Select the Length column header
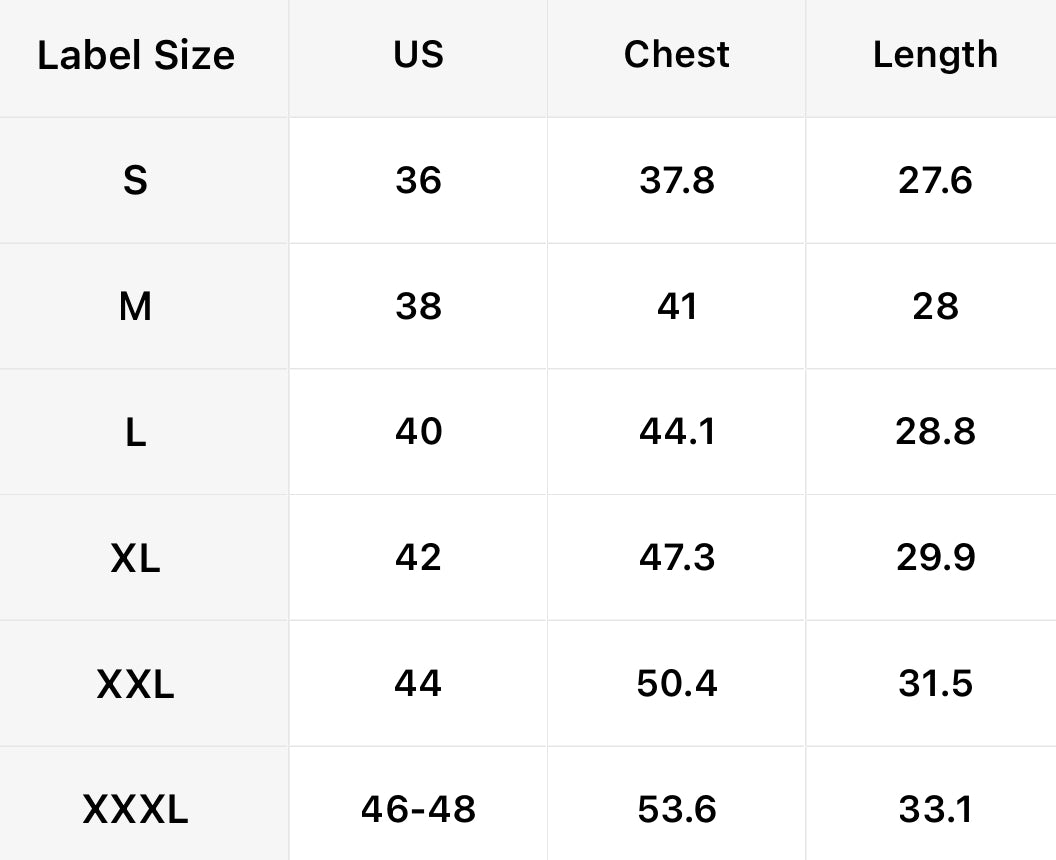This screenshot has width=1056, height=860. pos(935,55)
